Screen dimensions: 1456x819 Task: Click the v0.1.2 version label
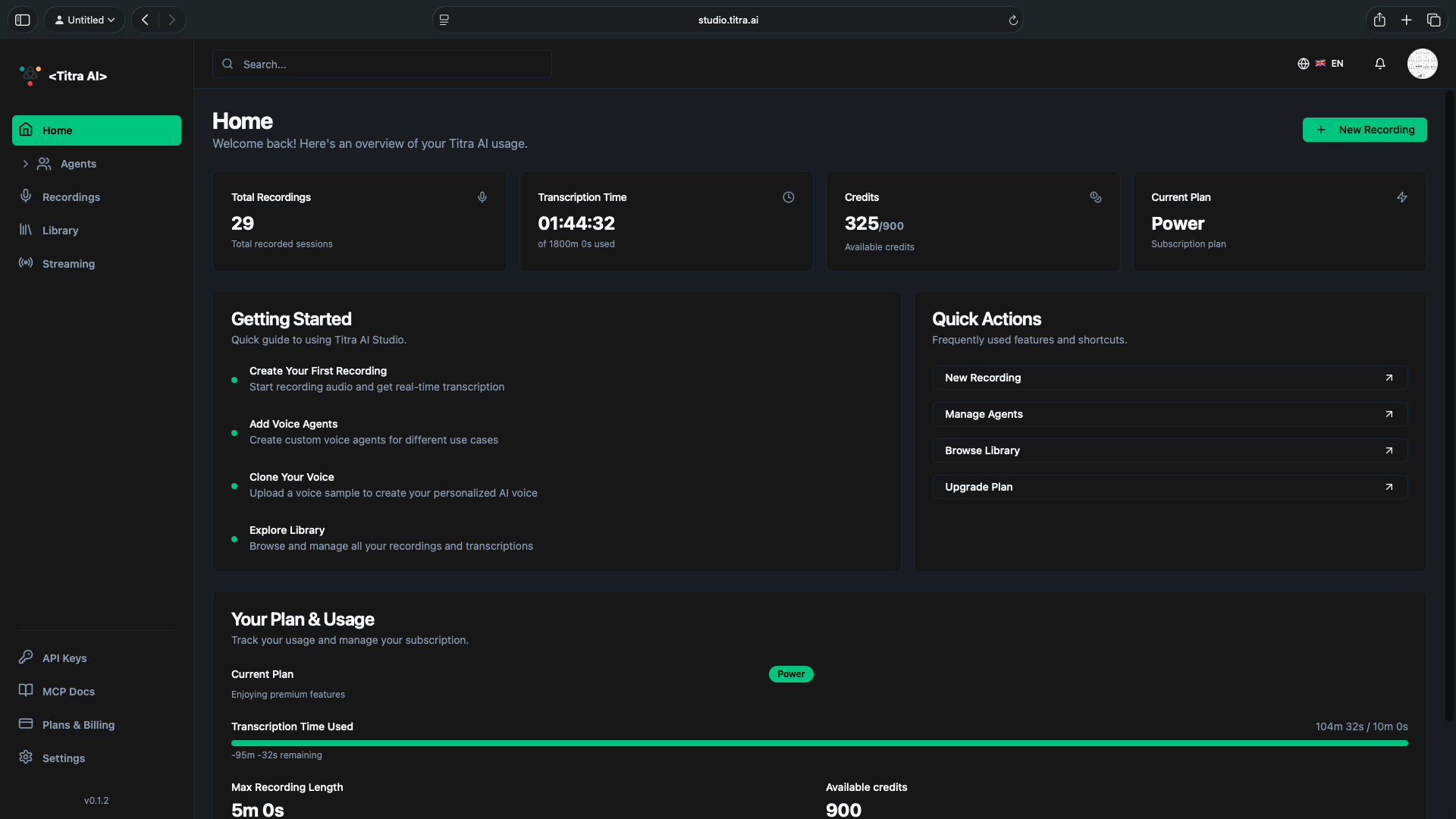point(96,801)
